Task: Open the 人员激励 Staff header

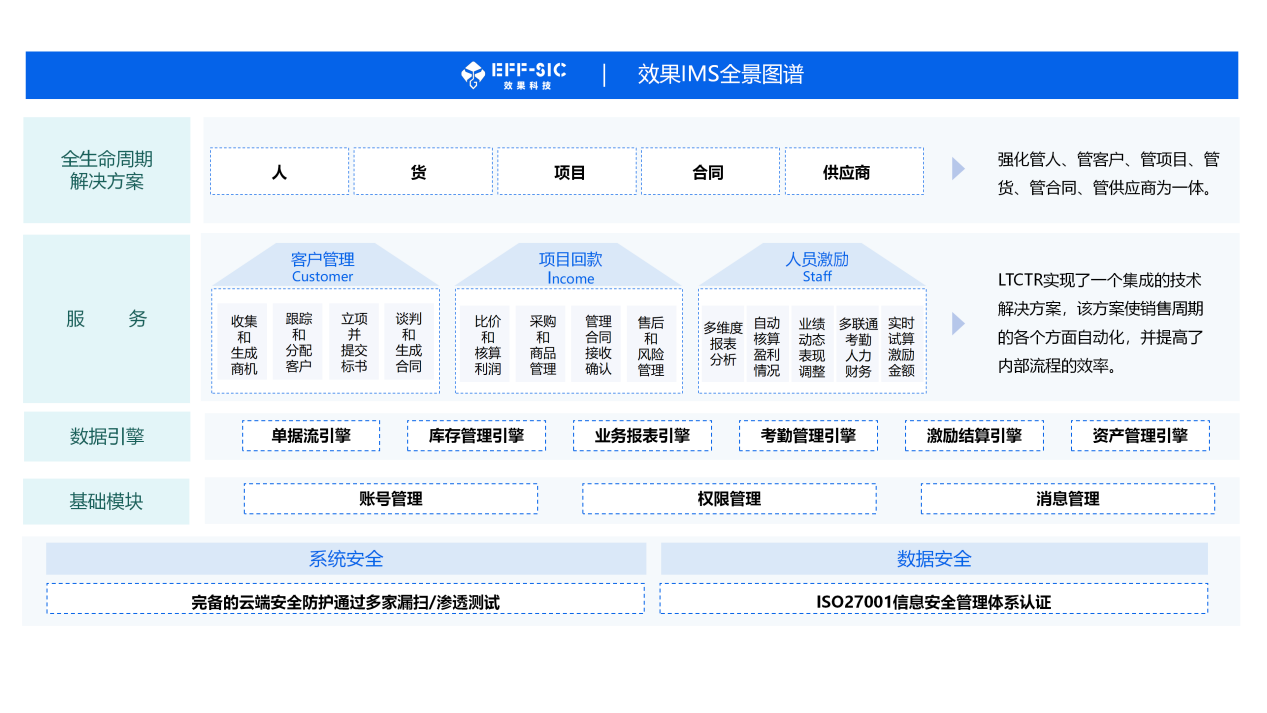Action: (816, 267)
